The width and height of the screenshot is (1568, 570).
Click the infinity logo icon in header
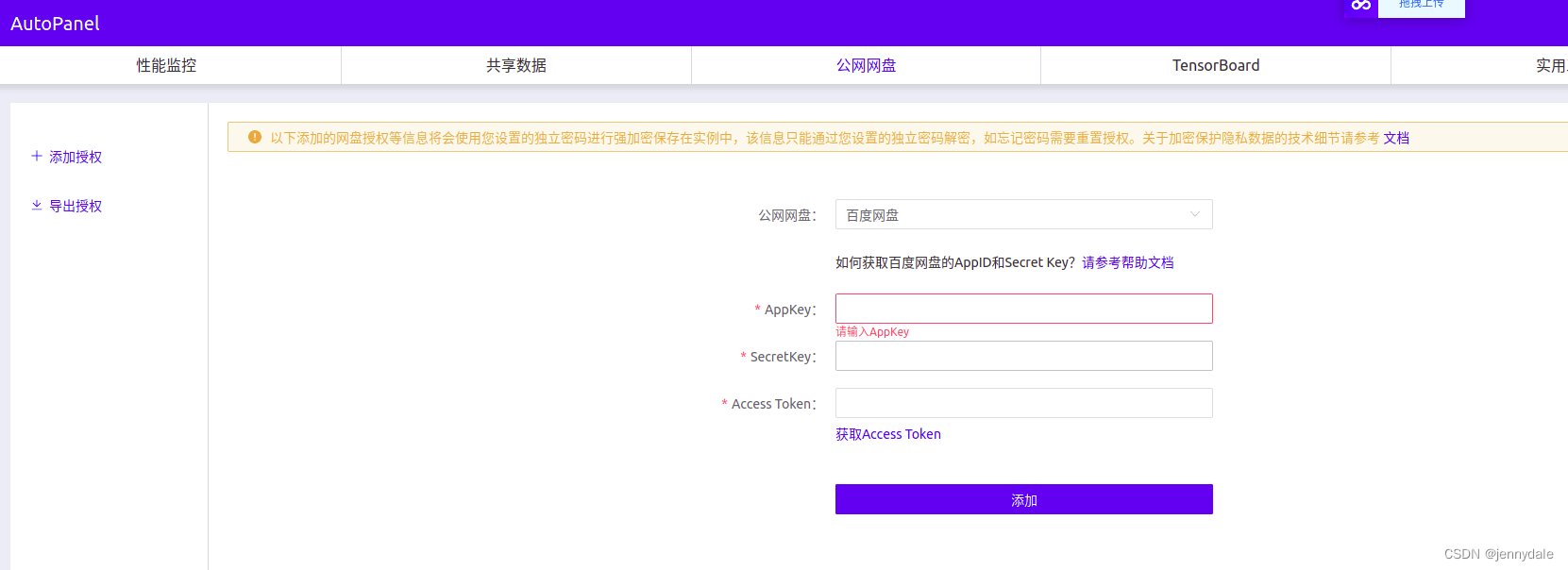tap(1360, 5)
